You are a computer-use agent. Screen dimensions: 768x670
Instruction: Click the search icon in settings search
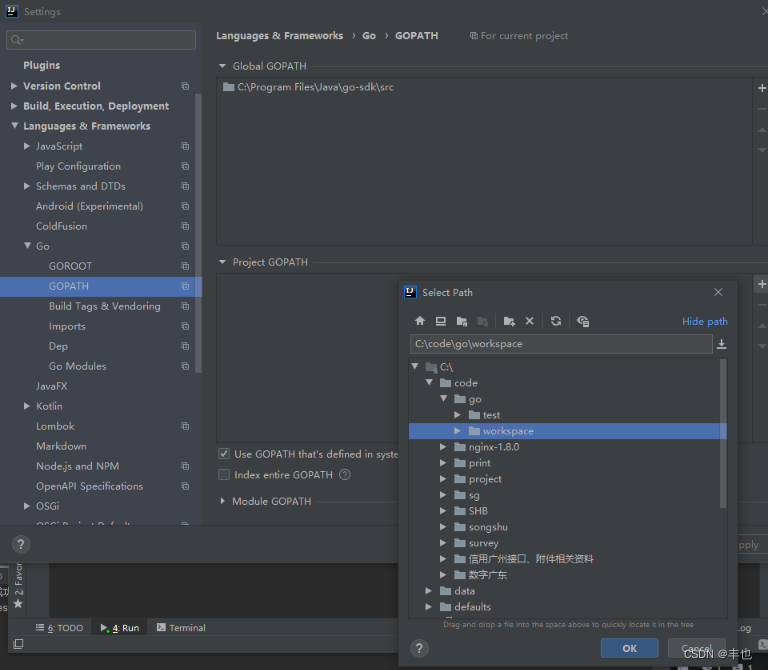click(x=16, y=40)
